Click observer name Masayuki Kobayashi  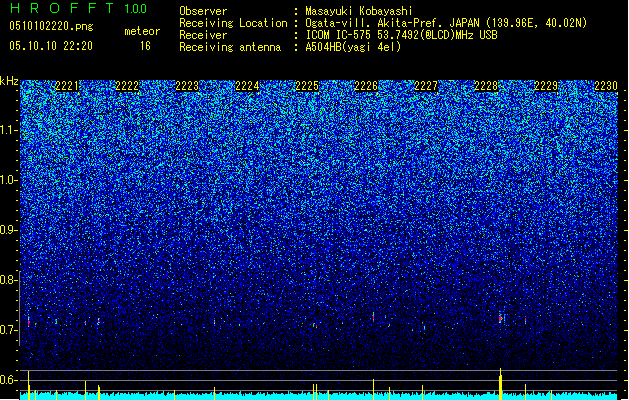click(359, 11)
